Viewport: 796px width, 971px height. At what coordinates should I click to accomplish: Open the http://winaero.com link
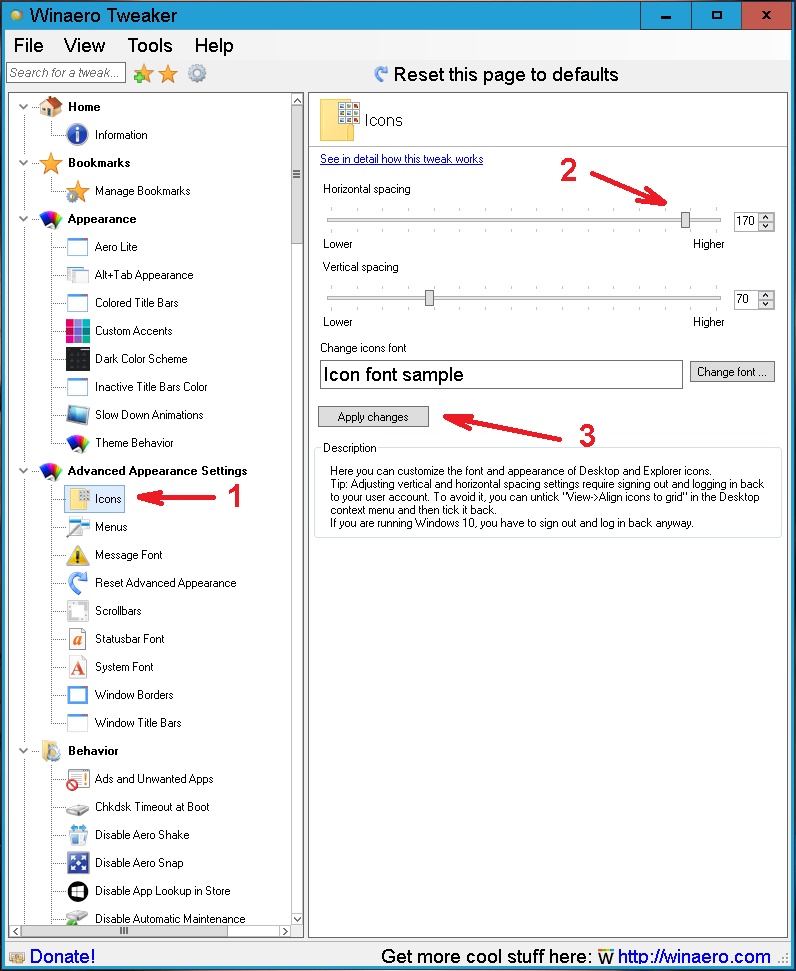click(694, 956)
